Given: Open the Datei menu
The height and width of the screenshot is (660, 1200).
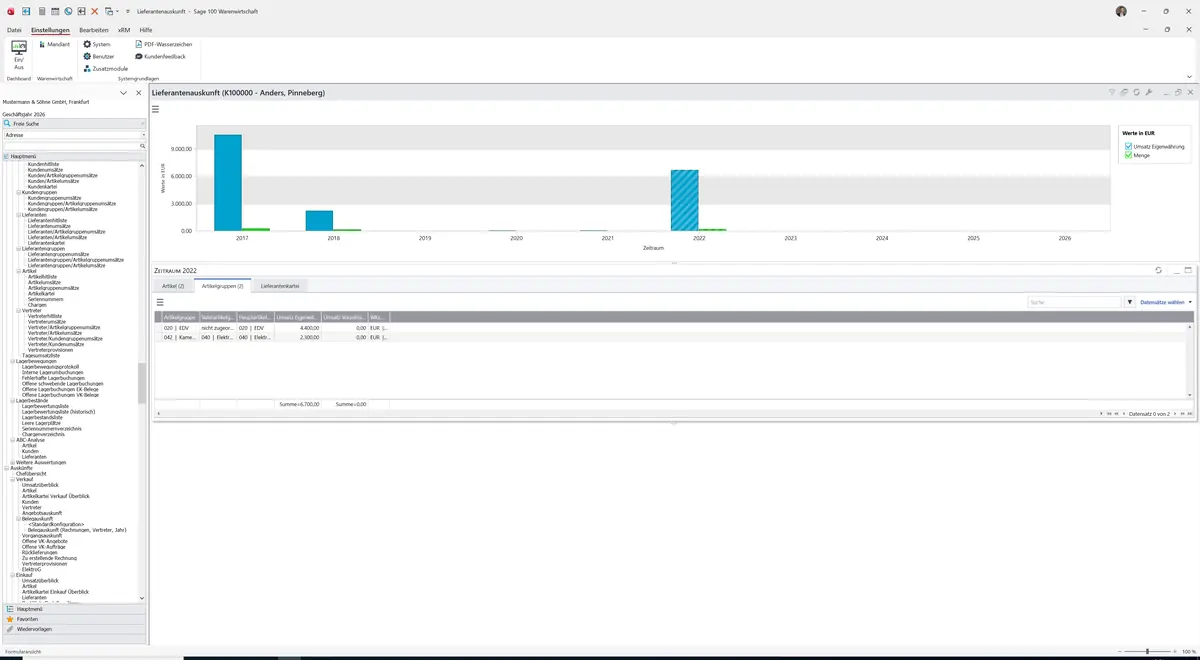Looking at the screenshot, I should pos(14,30).
